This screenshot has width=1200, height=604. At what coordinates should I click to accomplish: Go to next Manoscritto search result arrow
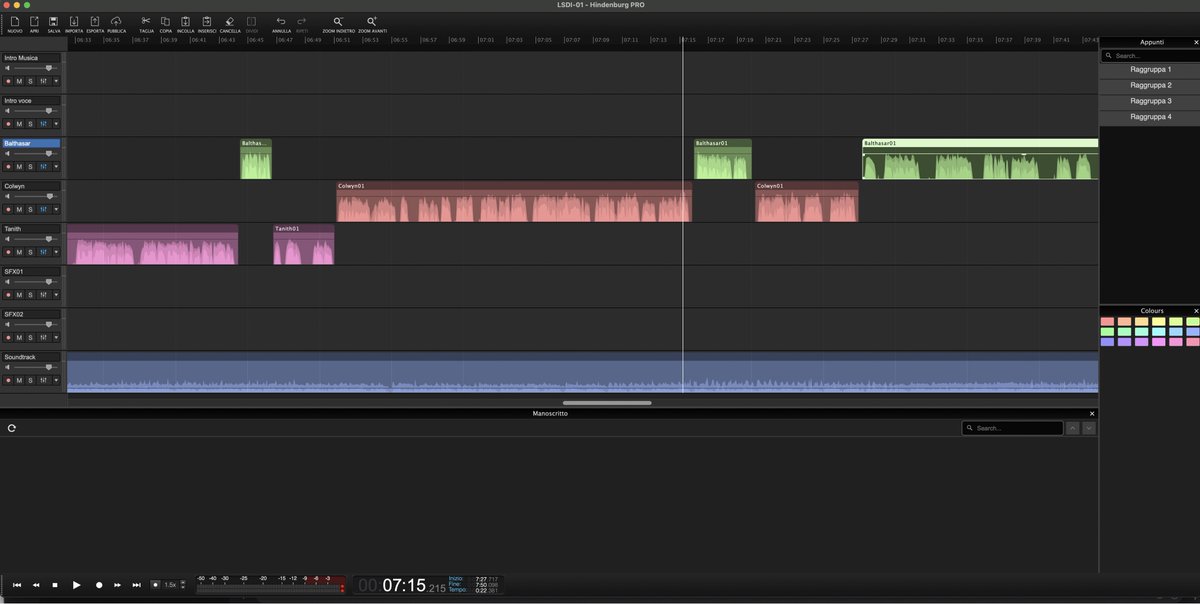(1089, 428)
